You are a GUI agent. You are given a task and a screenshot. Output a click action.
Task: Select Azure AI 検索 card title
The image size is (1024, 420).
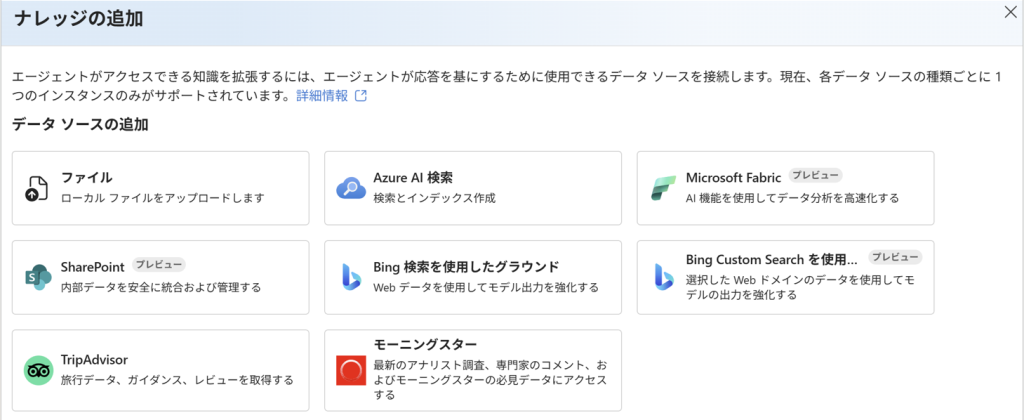click(413, 178)
